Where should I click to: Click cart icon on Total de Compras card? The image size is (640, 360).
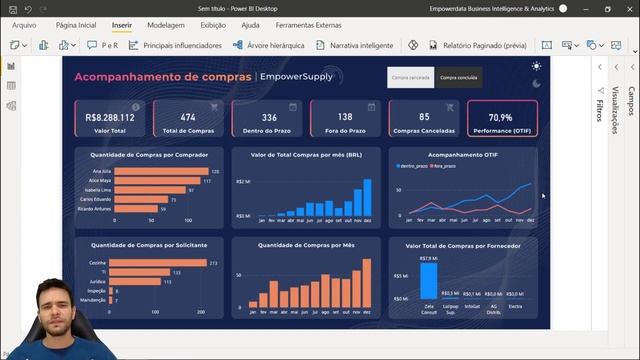tap(214, 107)
